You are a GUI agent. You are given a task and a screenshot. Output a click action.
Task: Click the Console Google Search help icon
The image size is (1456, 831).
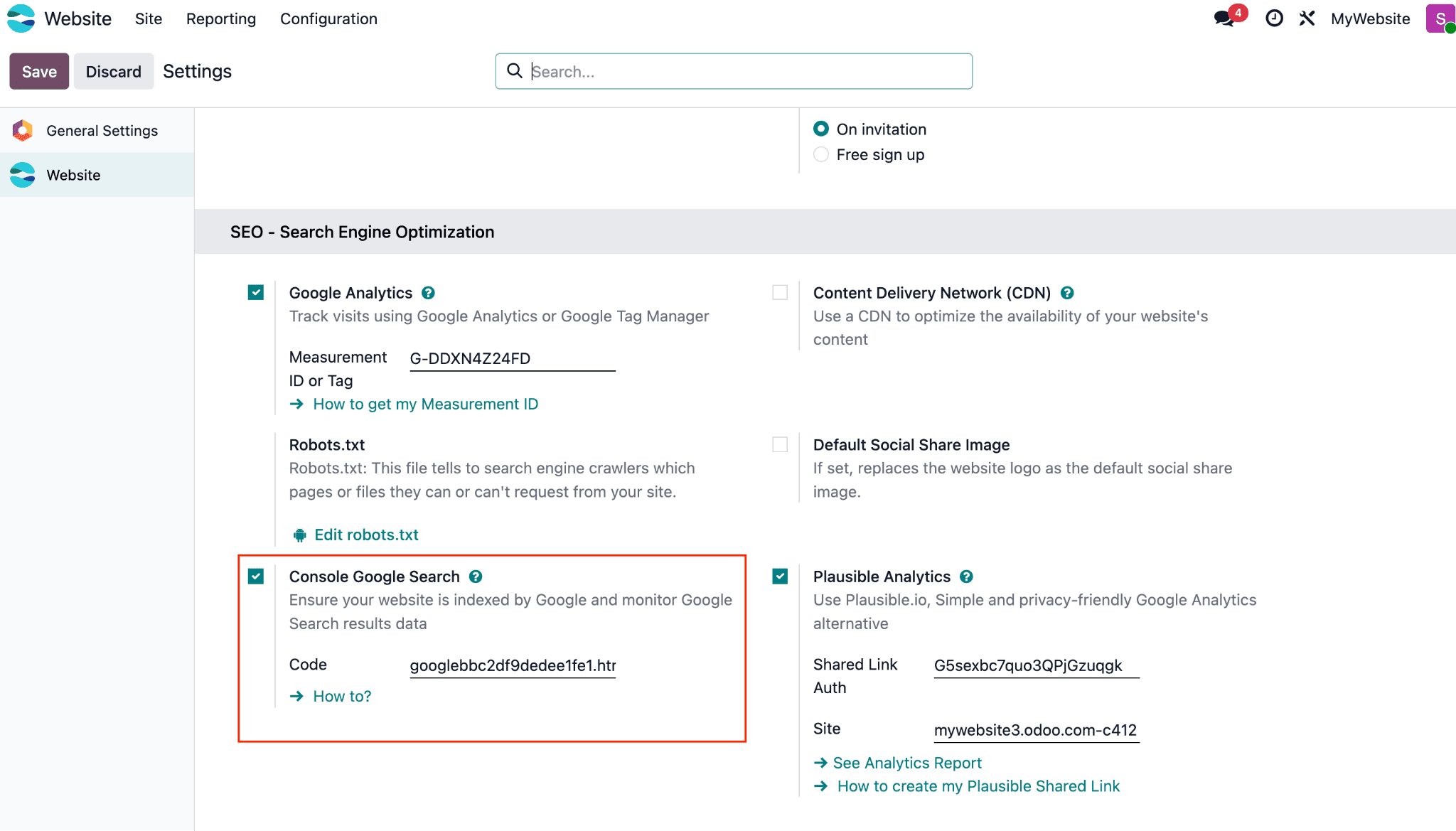tap(476, 577)
